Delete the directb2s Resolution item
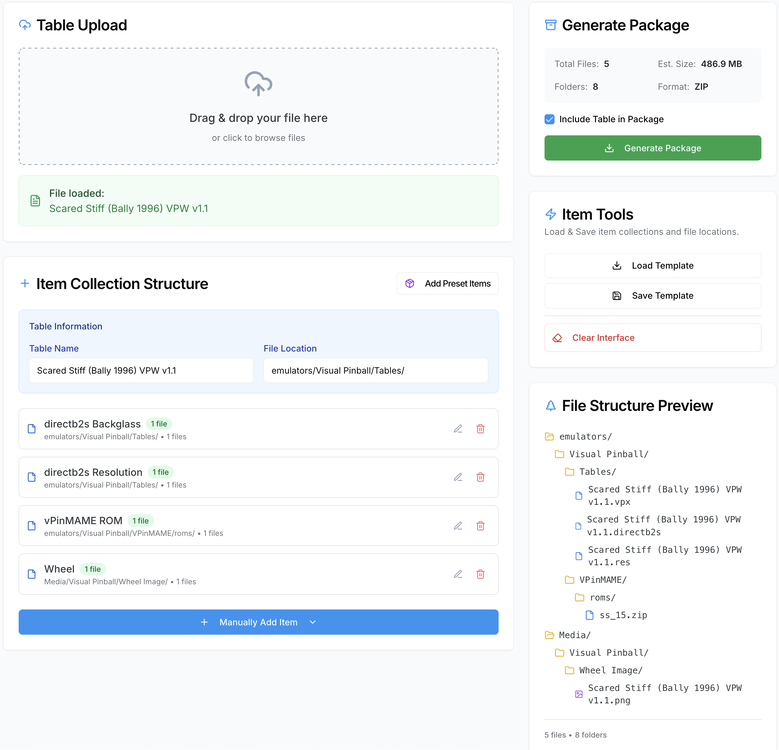The height and width of the screenshot is (750, 779). point(480,477)
